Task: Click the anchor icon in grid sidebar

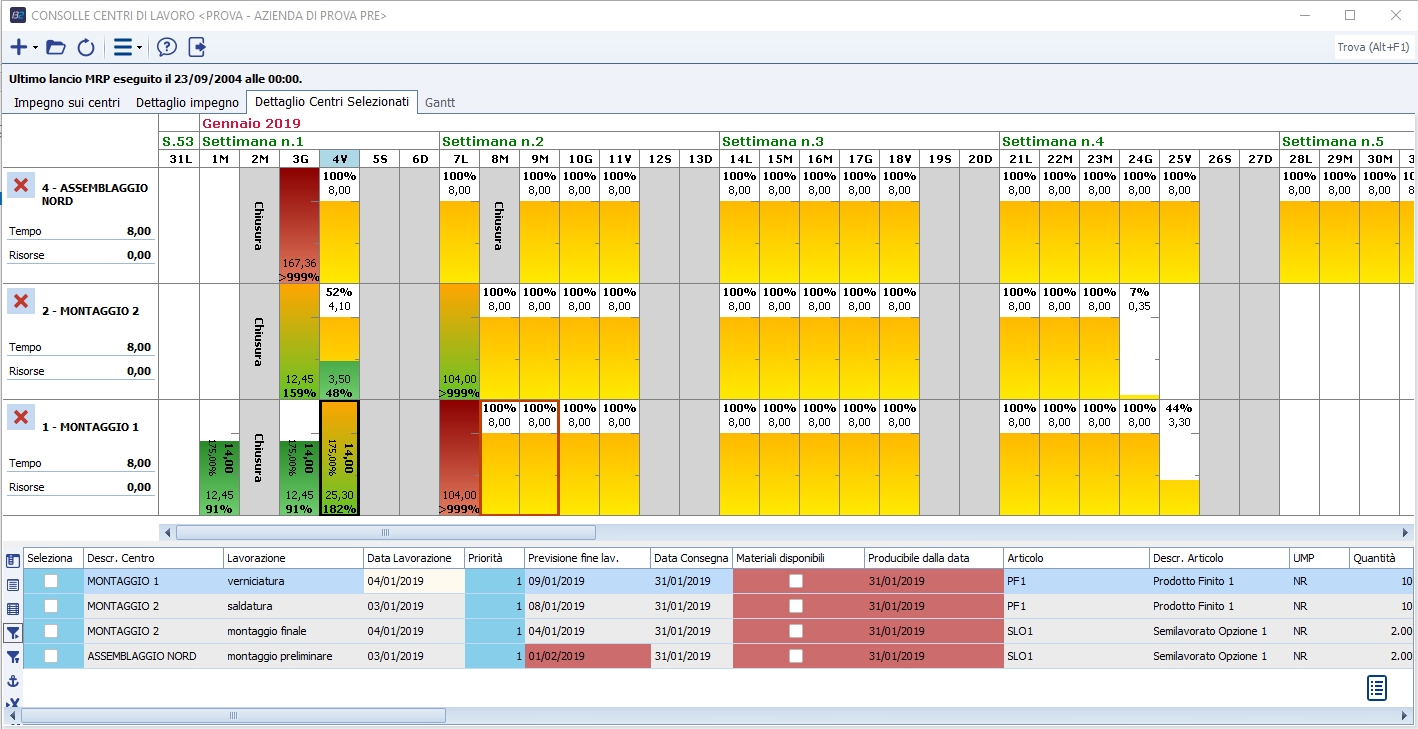Action: (x=13, y=681)
